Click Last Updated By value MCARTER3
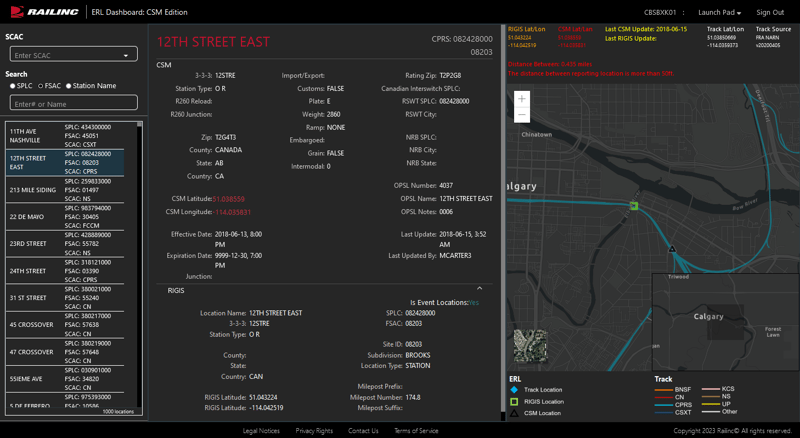Image resolution: width=800 pixels, height=438 pixels. coord(455,256)
